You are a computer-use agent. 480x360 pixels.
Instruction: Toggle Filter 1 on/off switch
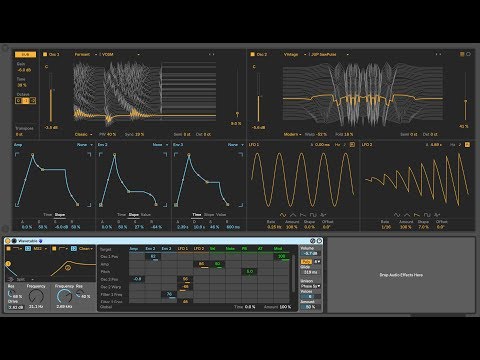click(x=9, y=249)
